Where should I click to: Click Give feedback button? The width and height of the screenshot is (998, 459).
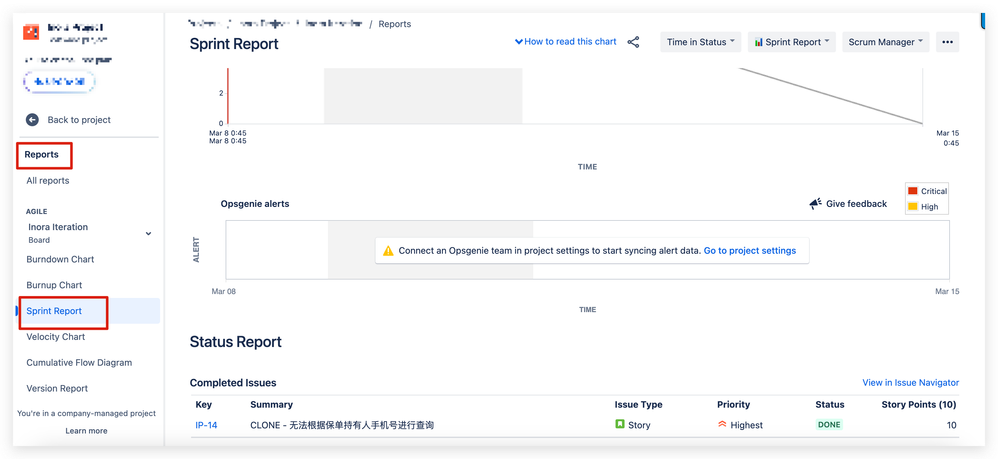coord(848,204)
